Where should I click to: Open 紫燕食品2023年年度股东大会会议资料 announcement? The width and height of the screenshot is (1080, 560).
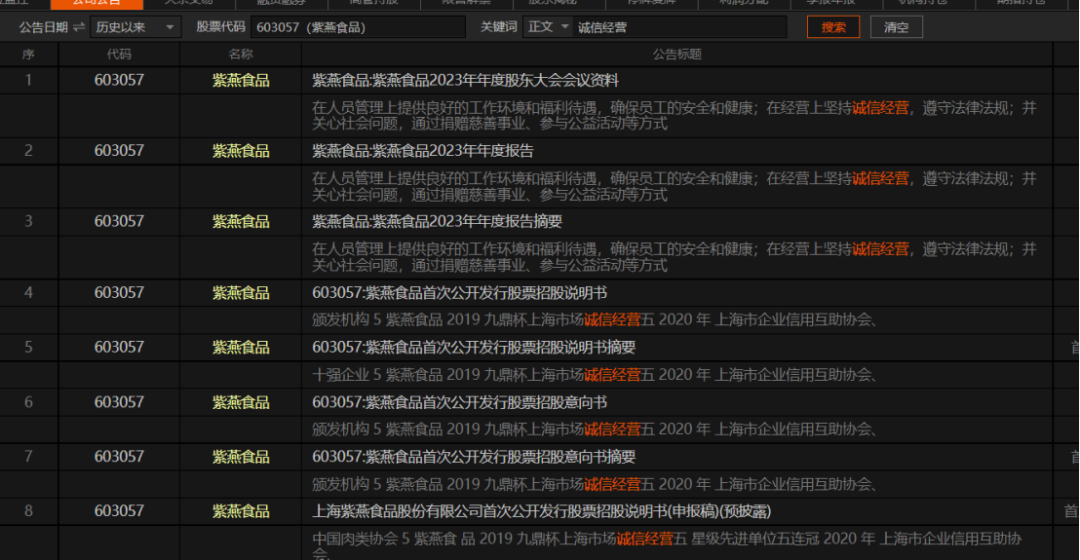point(465,80)
